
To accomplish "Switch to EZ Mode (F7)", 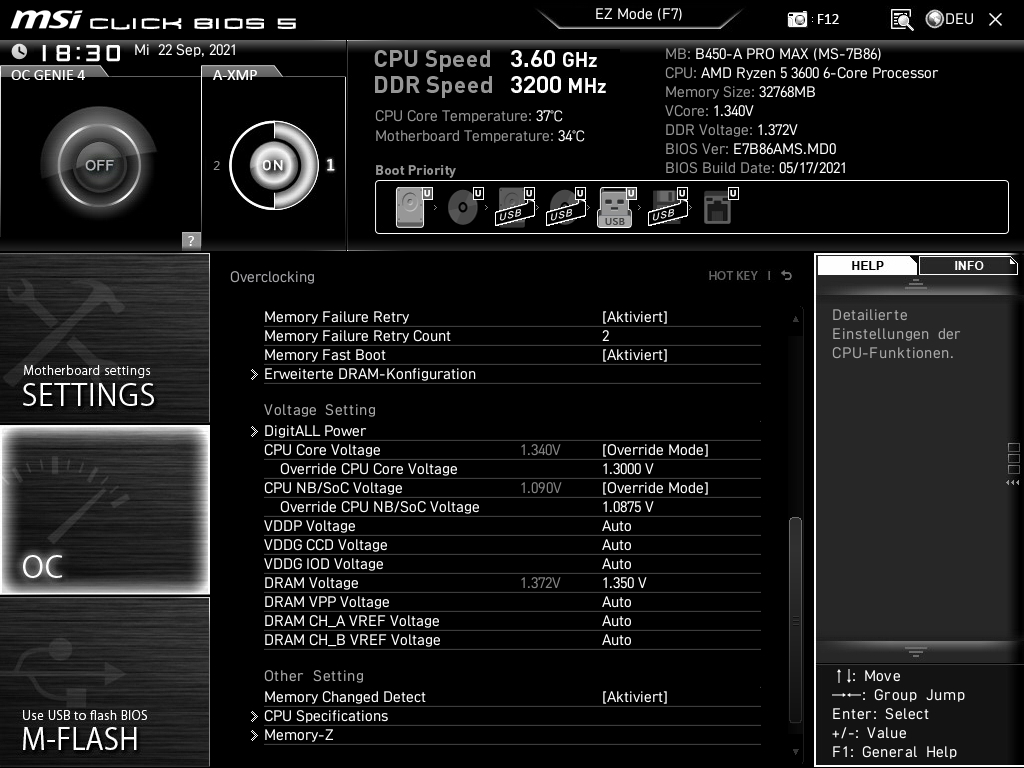I will (x=640, y=14).
